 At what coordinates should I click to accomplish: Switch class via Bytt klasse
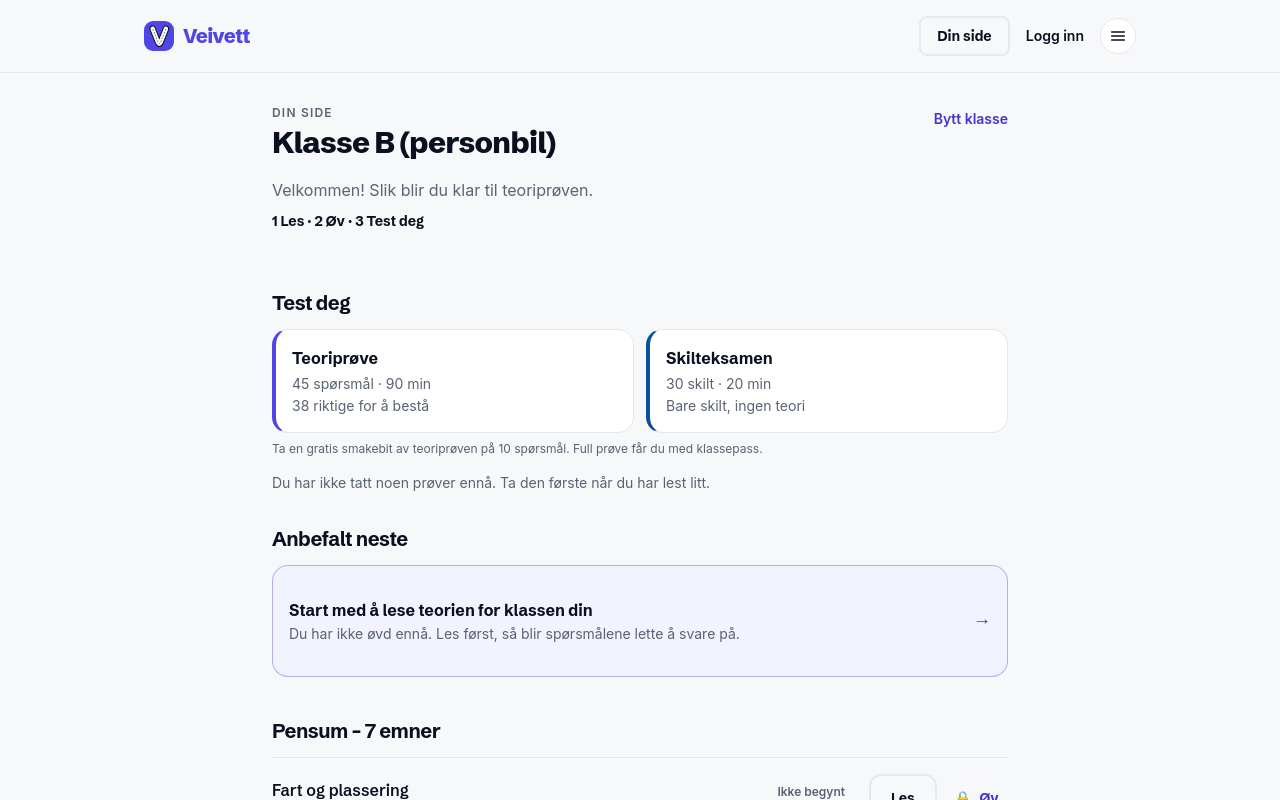click(970, 119)
